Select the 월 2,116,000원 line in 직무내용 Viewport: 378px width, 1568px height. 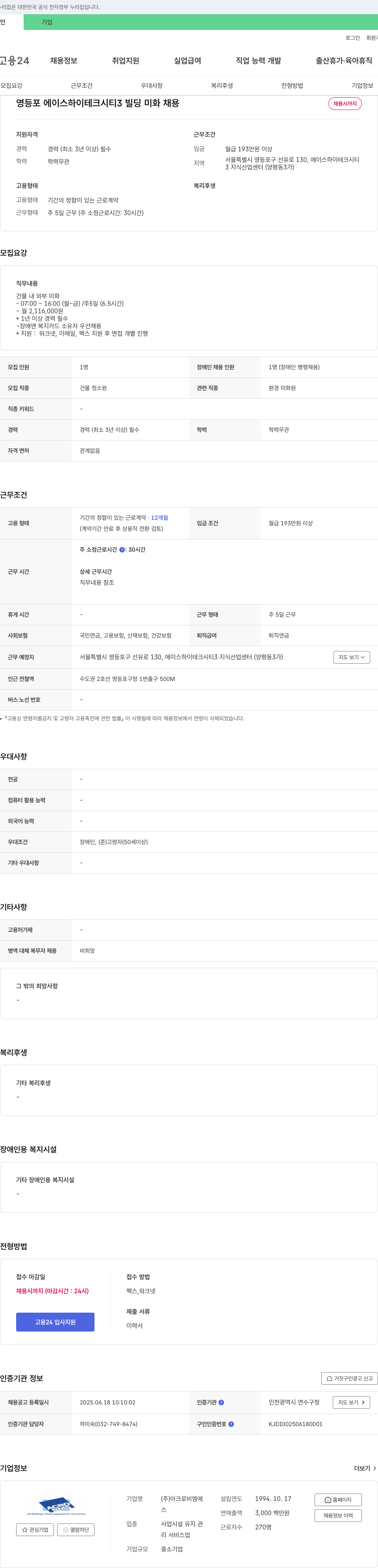(39, 311)
